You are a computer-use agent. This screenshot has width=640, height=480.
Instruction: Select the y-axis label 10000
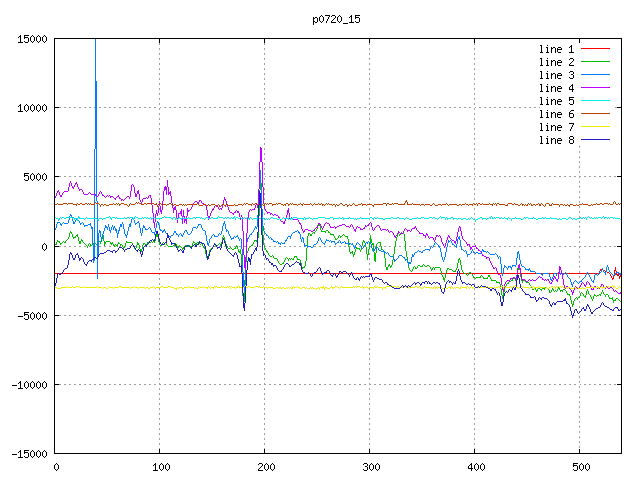(32, 108)
